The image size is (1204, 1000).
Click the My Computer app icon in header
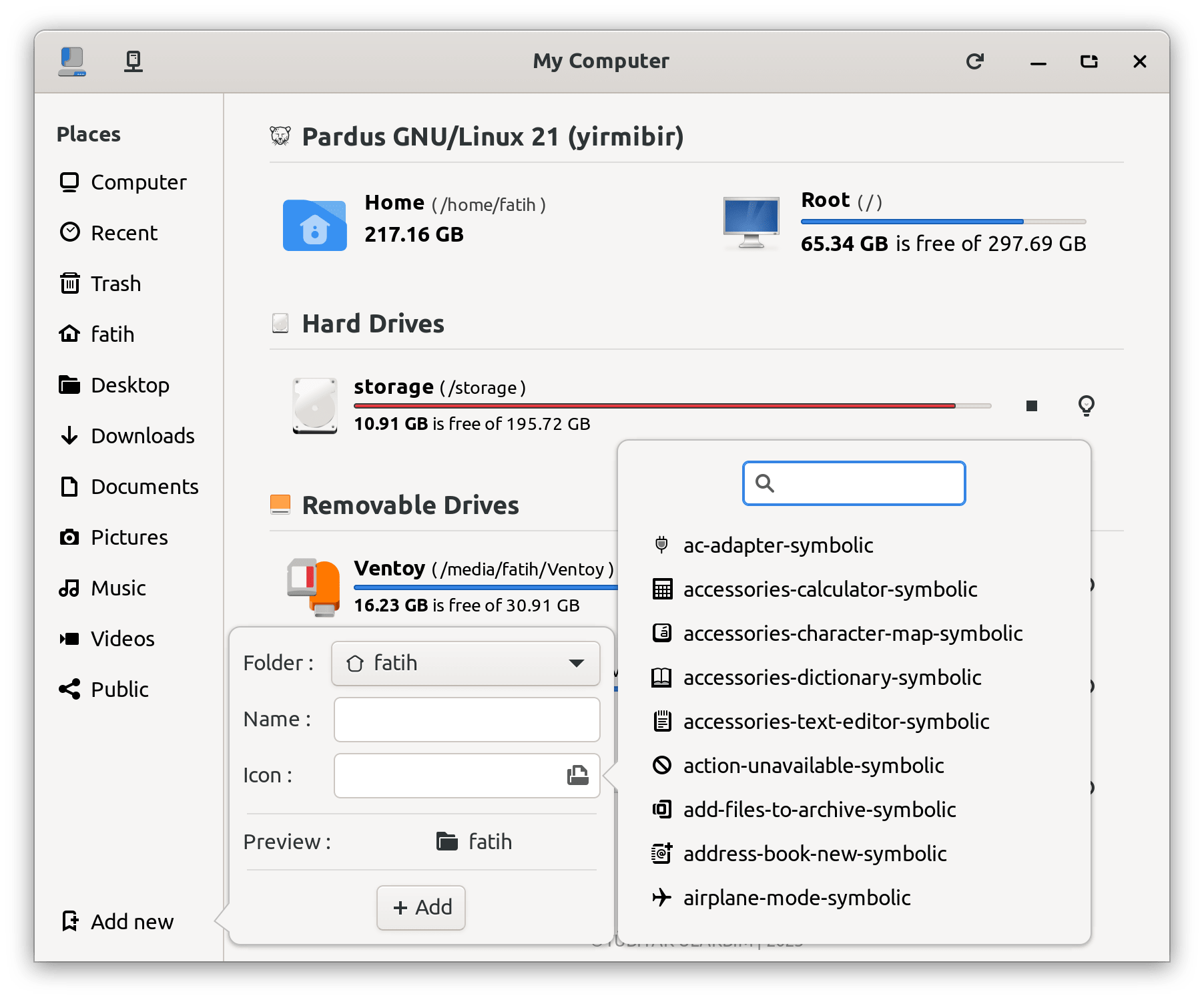[x=72, y=61]
